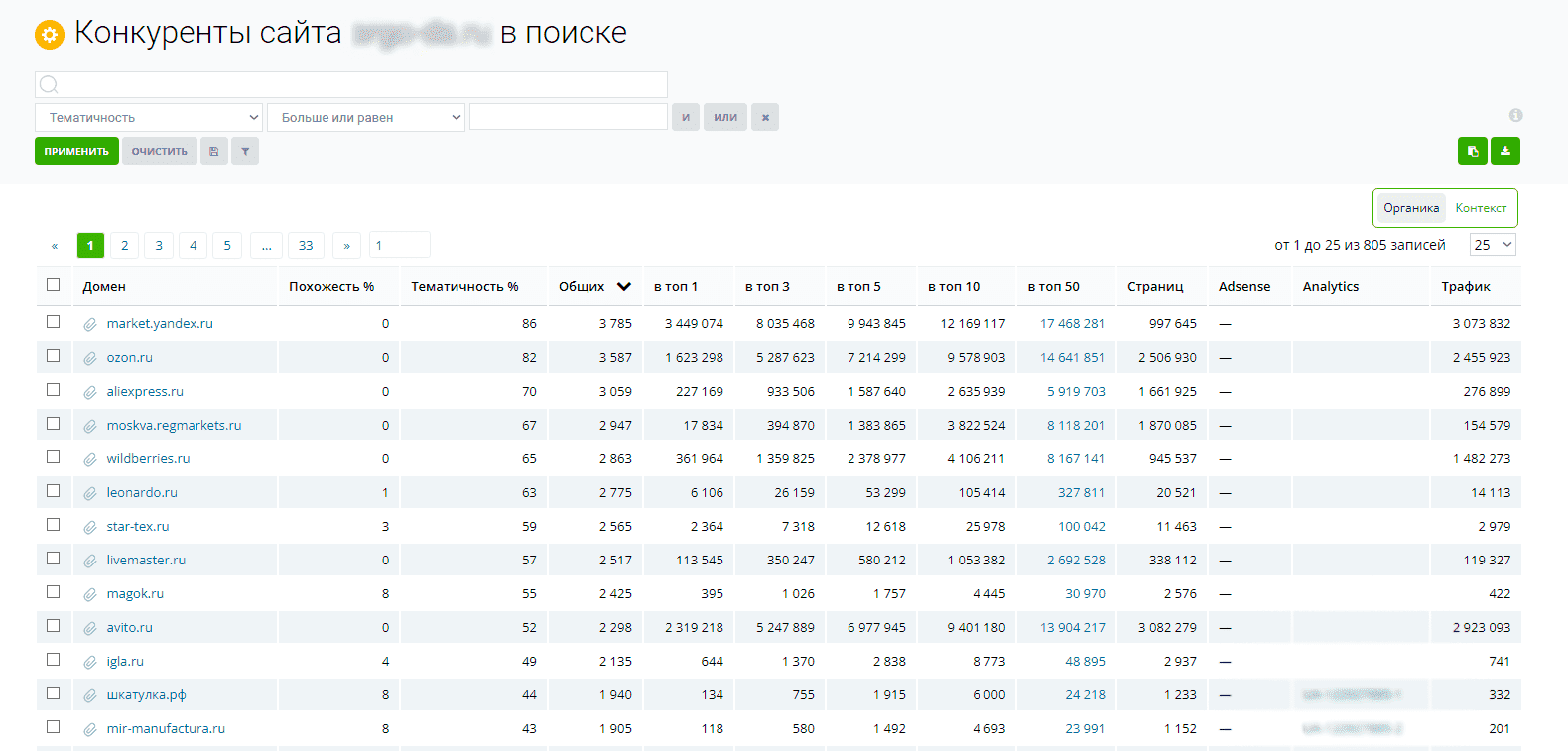Open the gray info icon
1568x751 pixels.
(1515, 115)
